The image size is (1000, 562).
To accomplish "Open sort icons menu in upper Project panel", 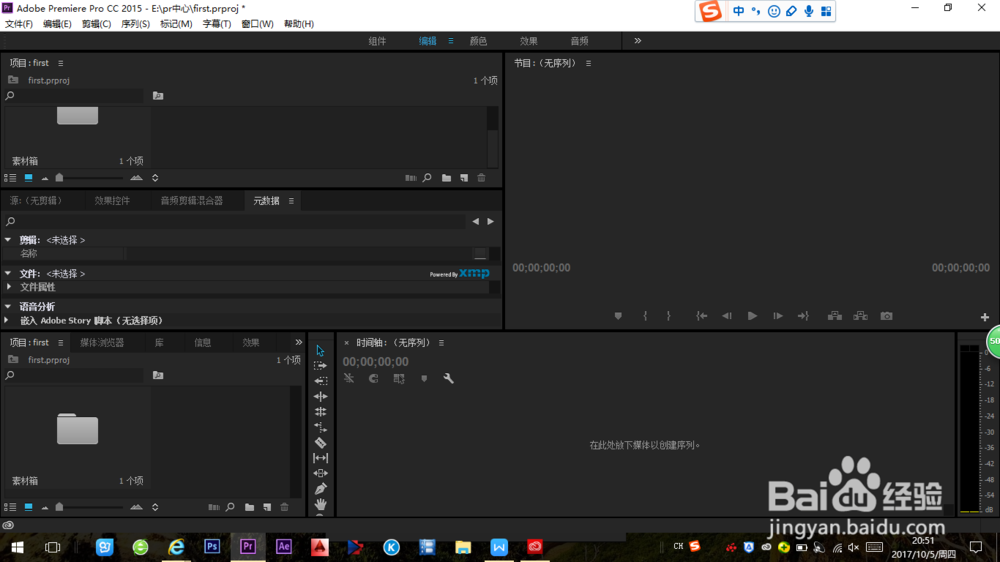I will [155, 178].
